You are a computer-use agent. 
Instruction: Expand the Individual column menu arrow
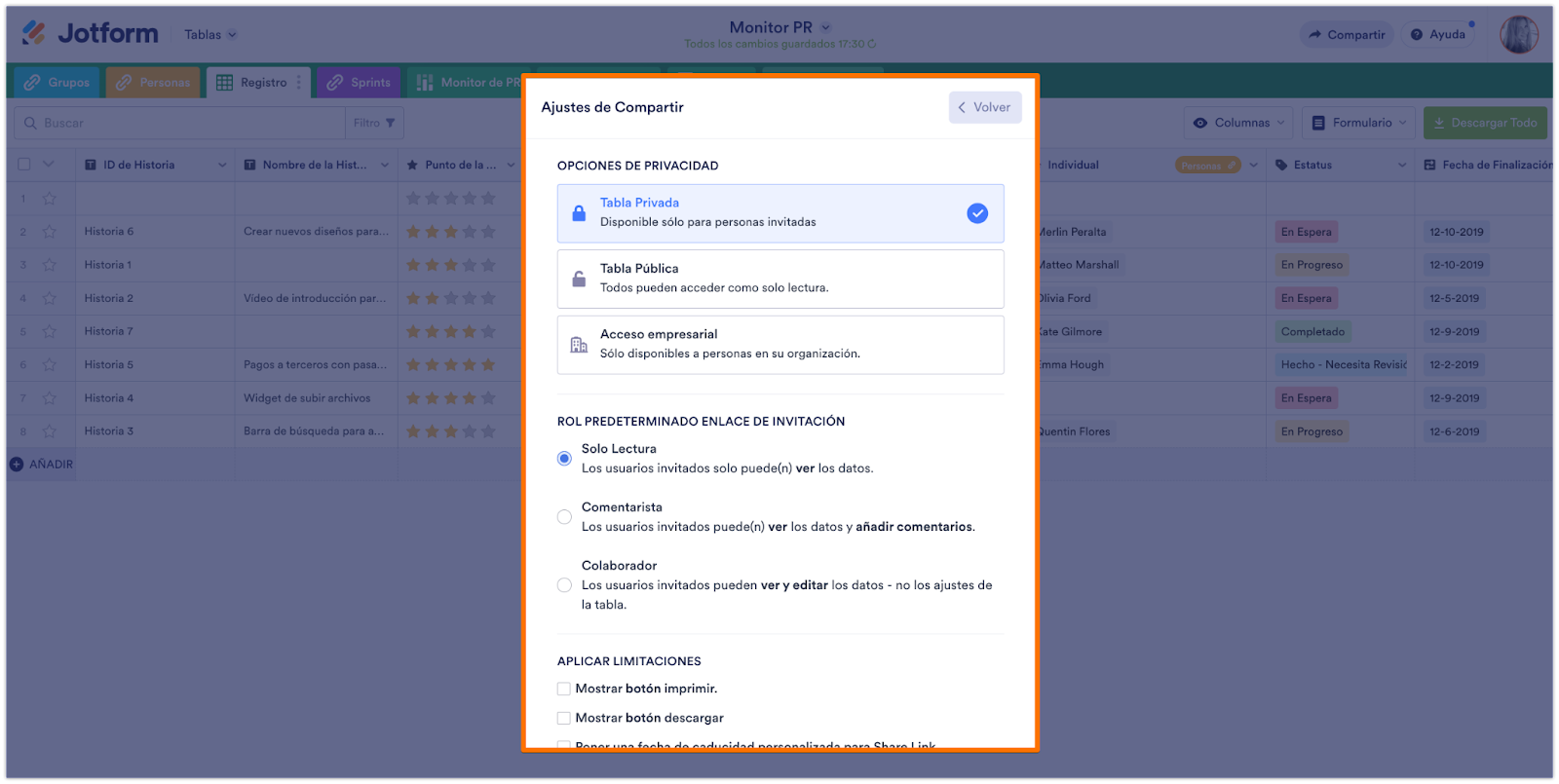tap(1254, 166)
